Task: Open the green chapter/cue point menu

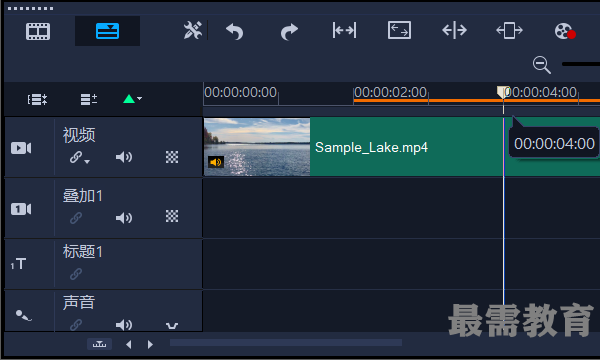Action: pyautogui.click(x=132, y=99)
